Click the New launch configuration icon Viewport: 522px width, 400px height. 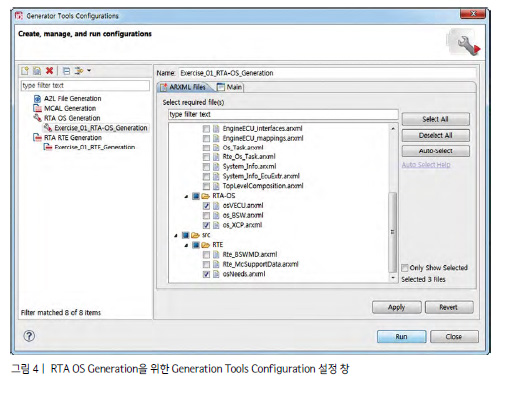click(x=25, y=71)
